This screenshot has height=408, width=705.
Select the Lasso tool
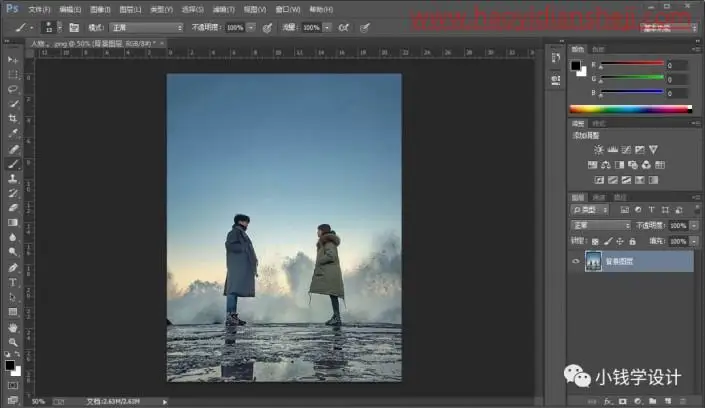coord(13,89)
